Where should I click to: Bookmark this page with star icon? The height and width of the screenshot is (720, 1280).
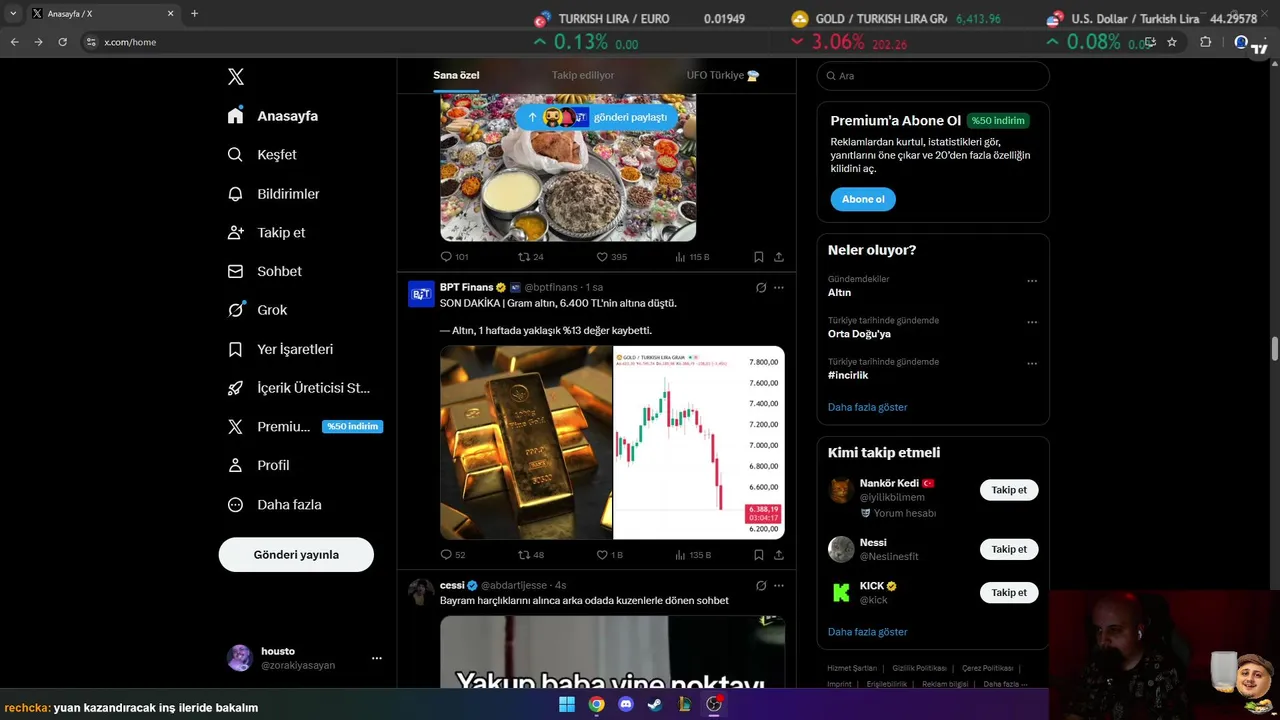[1172, 42]
